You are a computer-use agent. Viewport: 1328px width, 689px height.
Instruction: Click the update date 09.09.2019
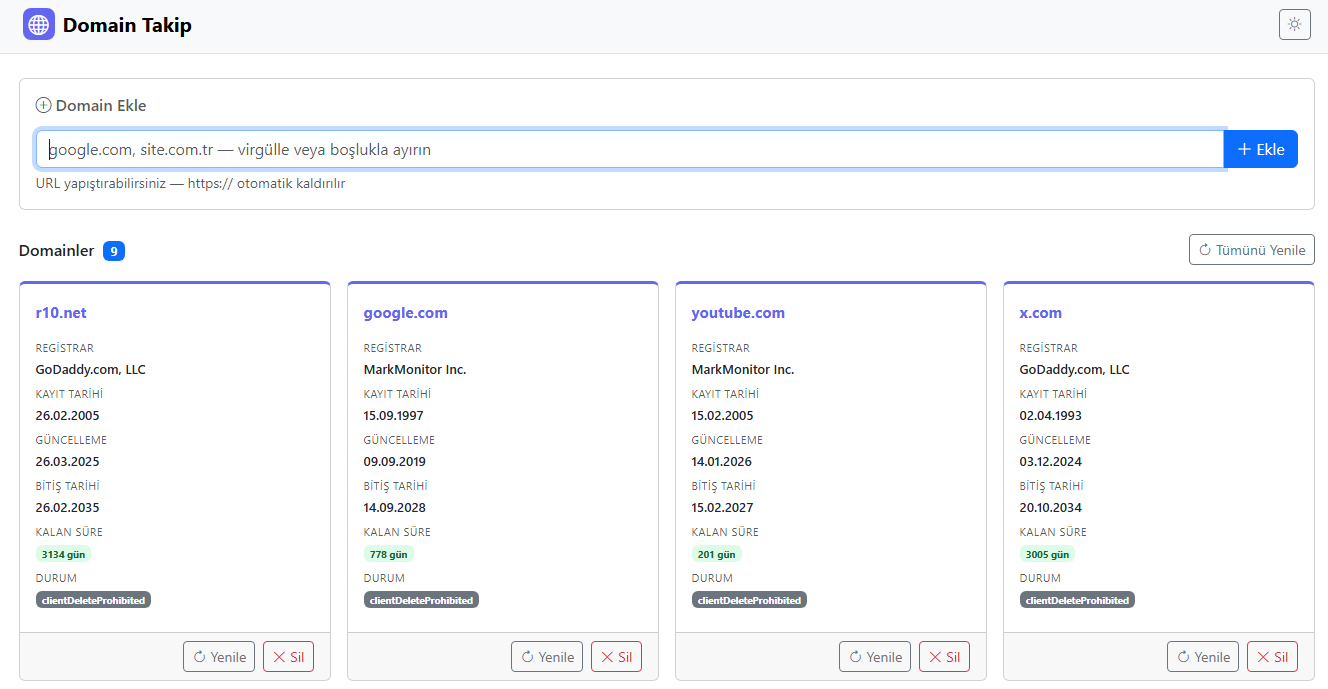tap(395, 461)
